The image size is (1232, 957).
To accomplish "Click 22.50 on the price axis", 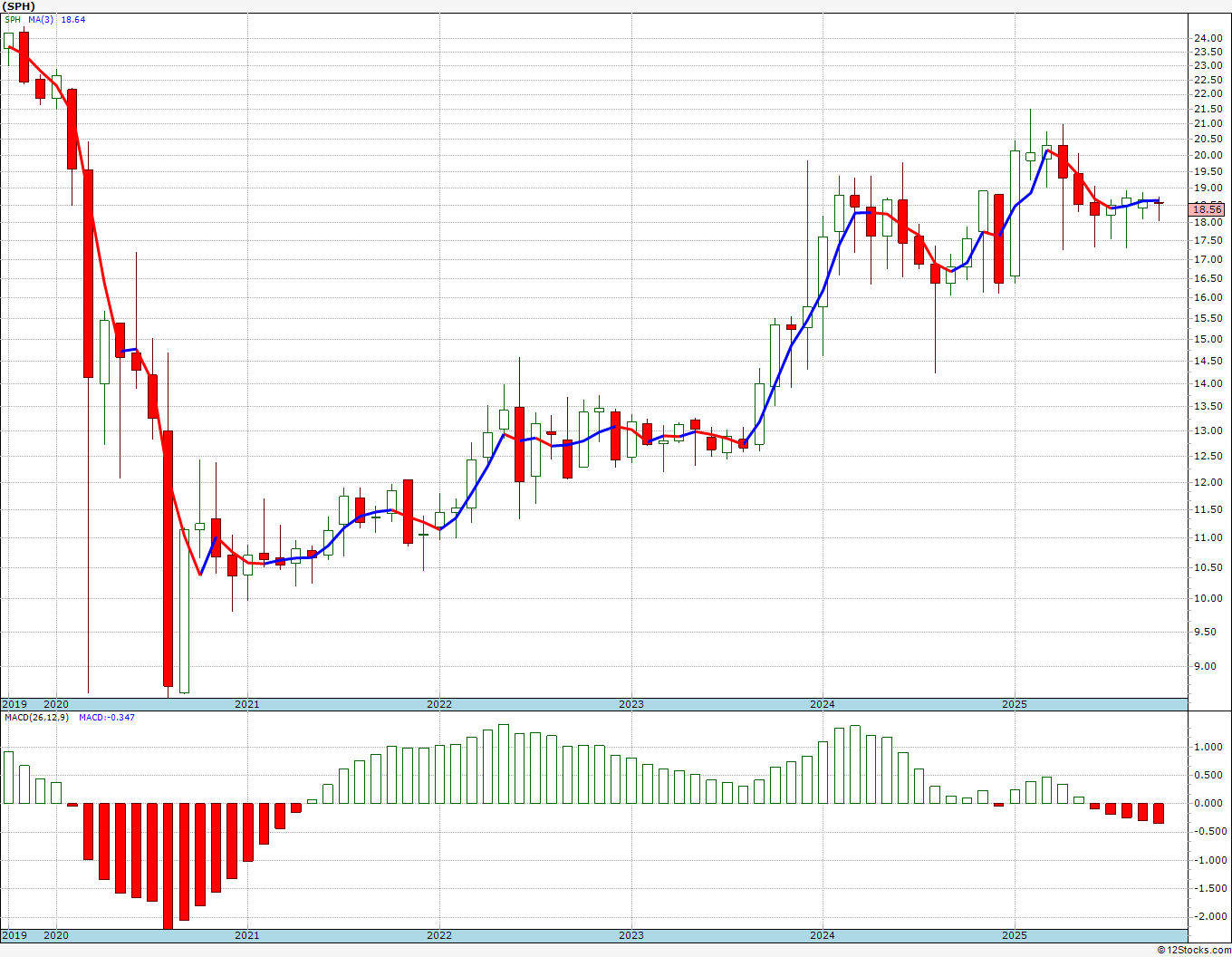I will [x=1208, y=80].
